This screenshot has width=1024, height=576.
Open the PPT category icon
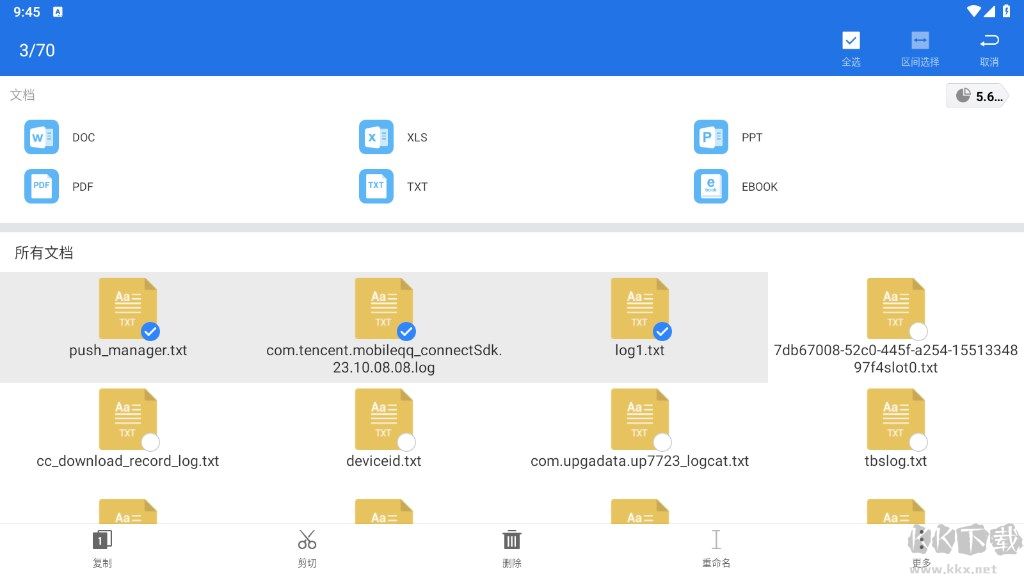tap(711, 137)
